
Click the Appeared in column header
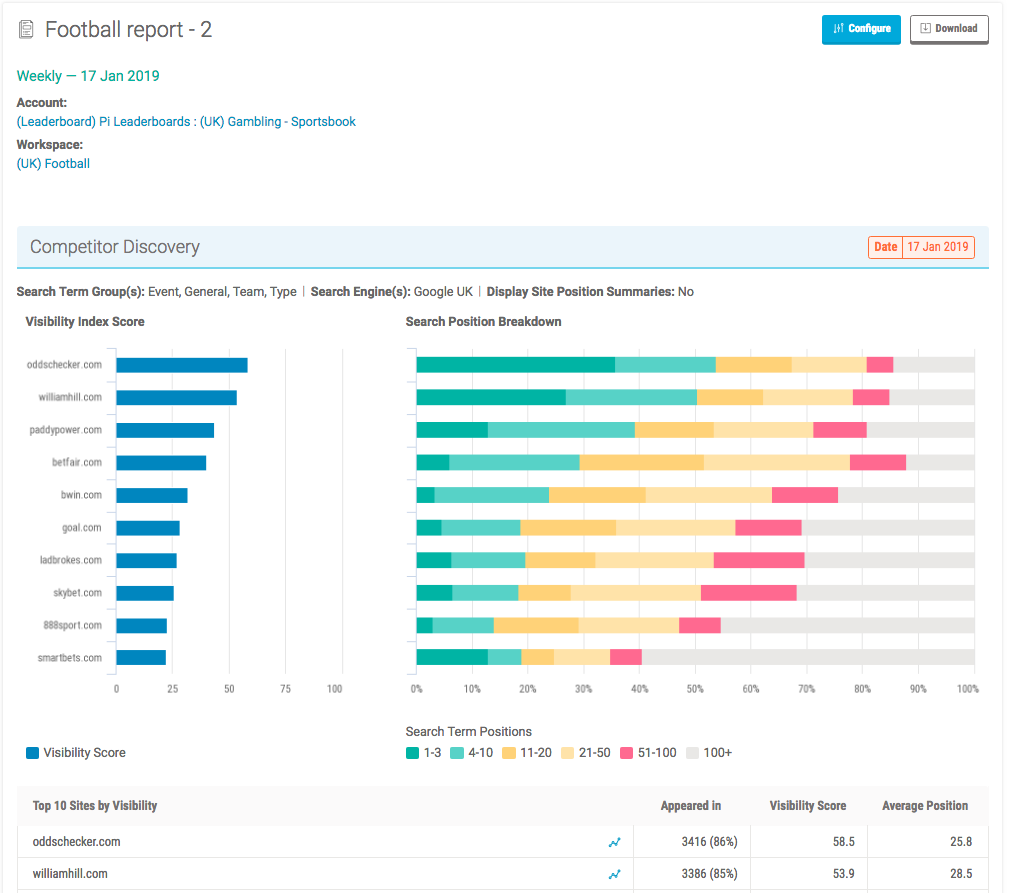click(691, 806)
